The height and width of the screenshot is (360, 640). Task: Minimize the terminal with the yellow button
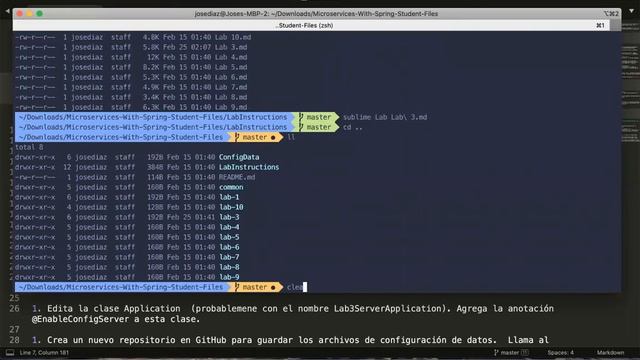(29, 13)
